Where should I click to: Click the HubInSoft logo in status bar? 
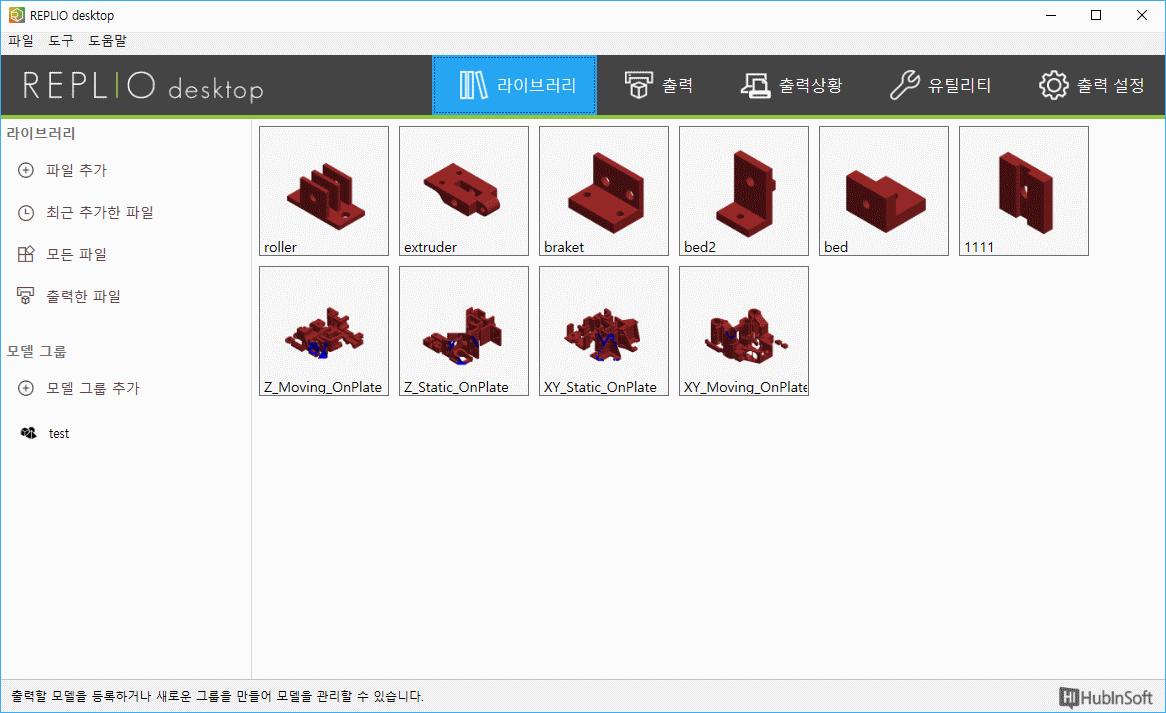click(x=1106, y=696)
